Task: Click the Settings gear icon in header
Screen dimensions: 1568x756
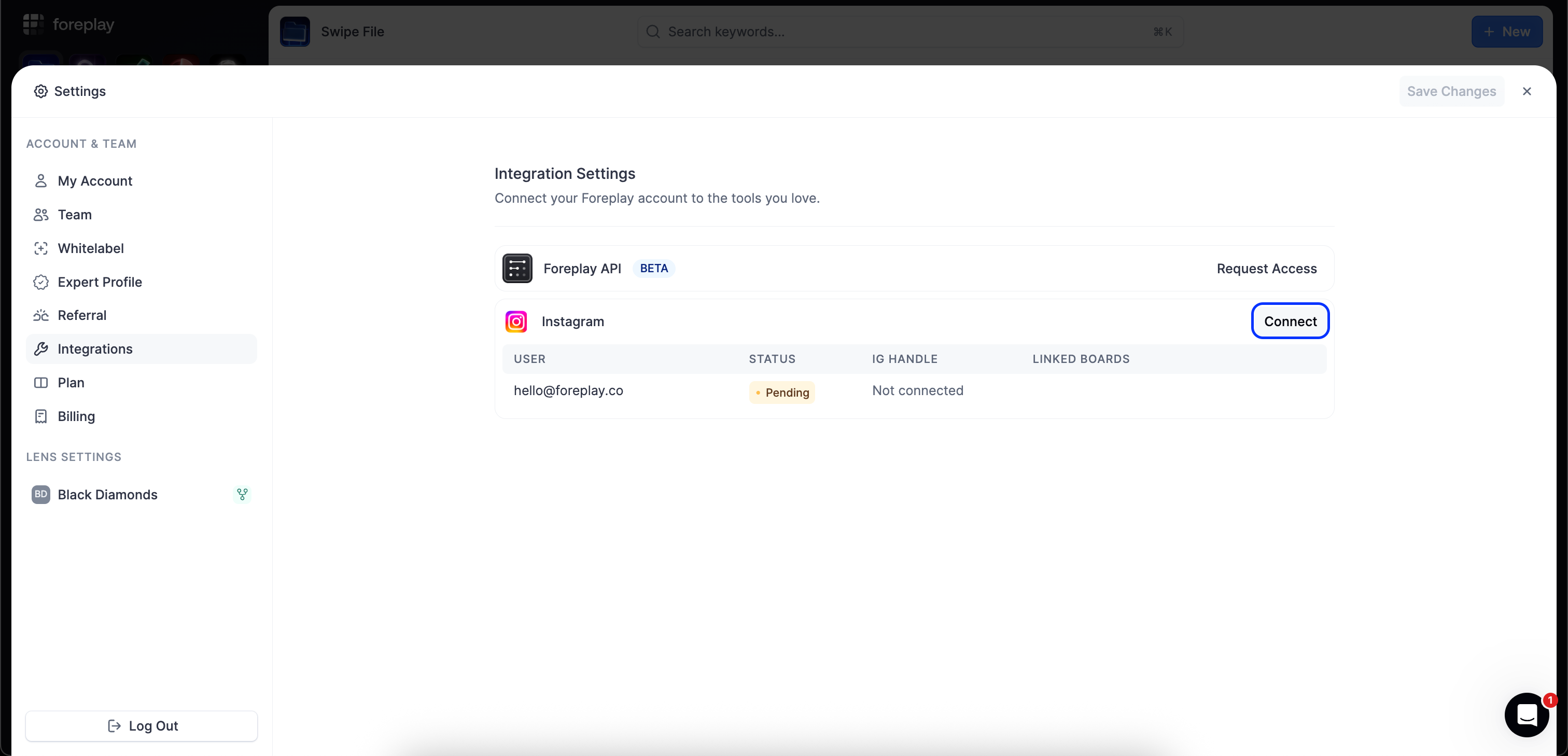Action: point(41,91)
